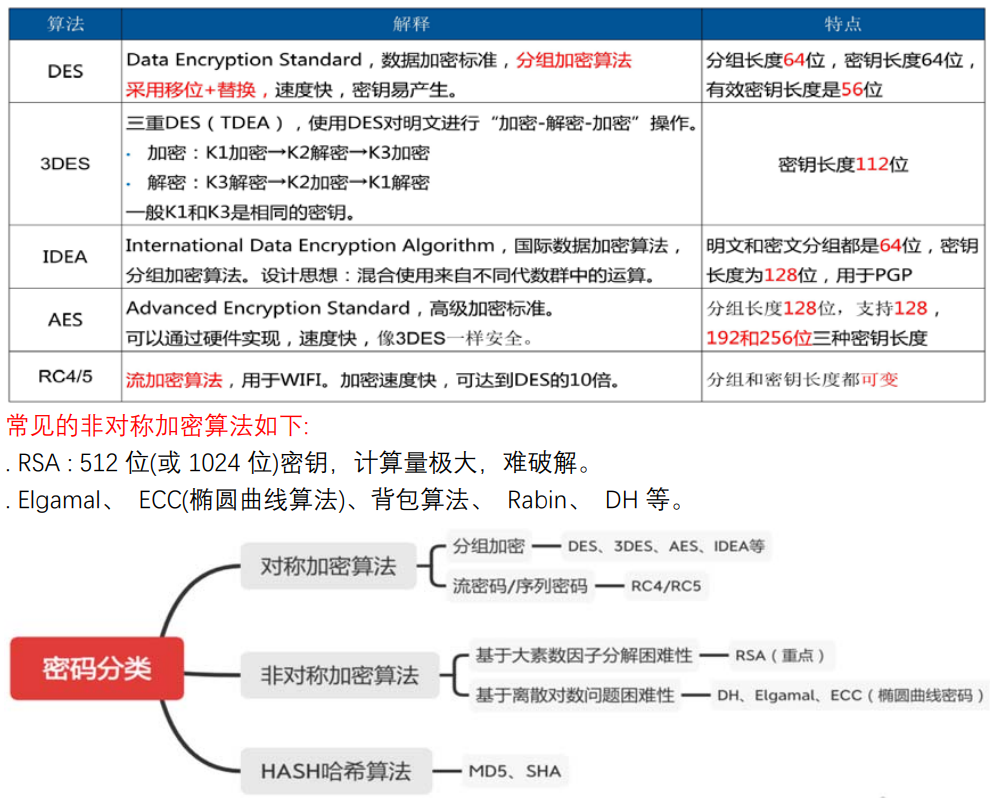Click 明文和密文分组都是64位 text
Viewport: 997px width, 798px height.
click(813, 245)
